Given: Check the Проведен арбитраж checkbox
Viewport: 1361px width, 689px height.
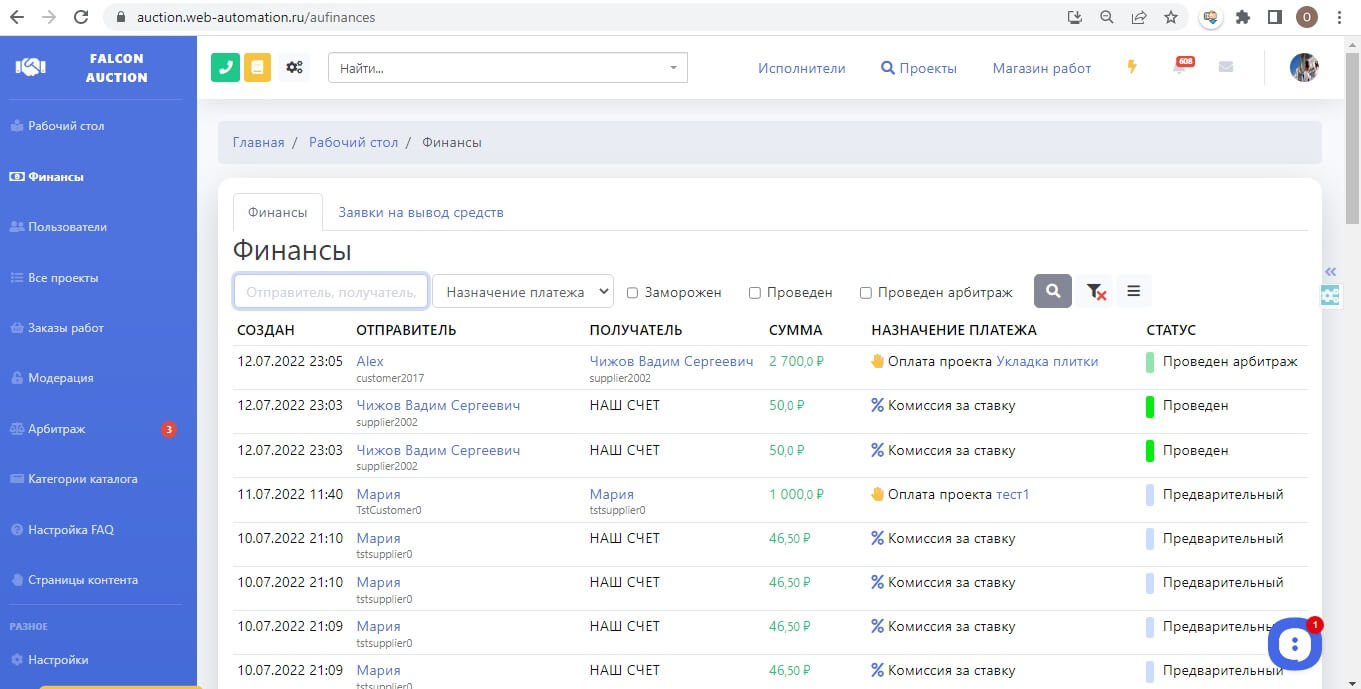Looking at the screenshot, I should click(866, 293).
